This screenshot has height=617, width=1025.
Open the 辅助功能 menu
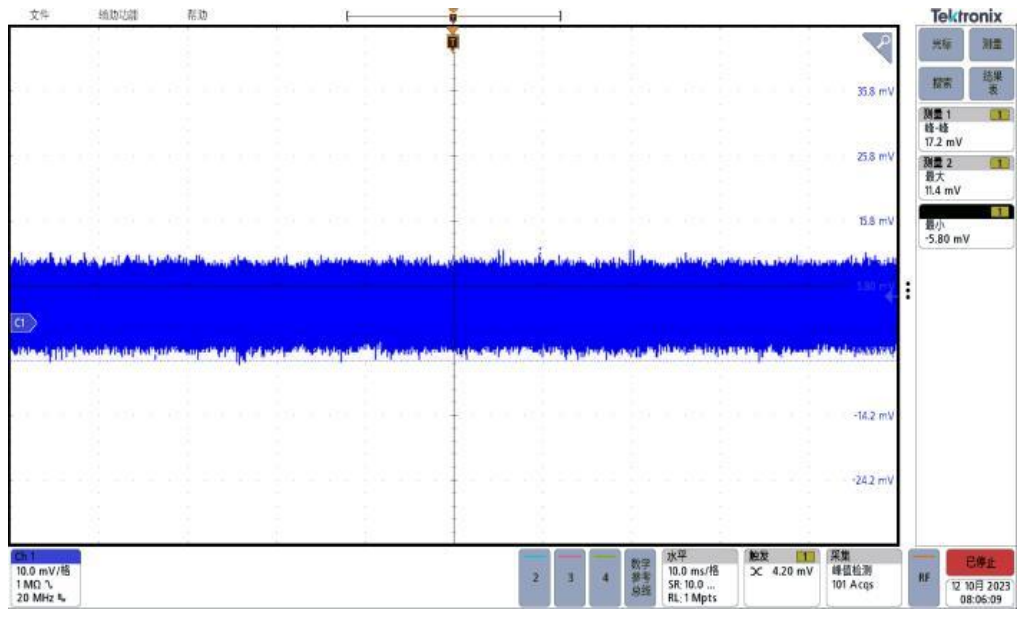(x=118, y=14)
